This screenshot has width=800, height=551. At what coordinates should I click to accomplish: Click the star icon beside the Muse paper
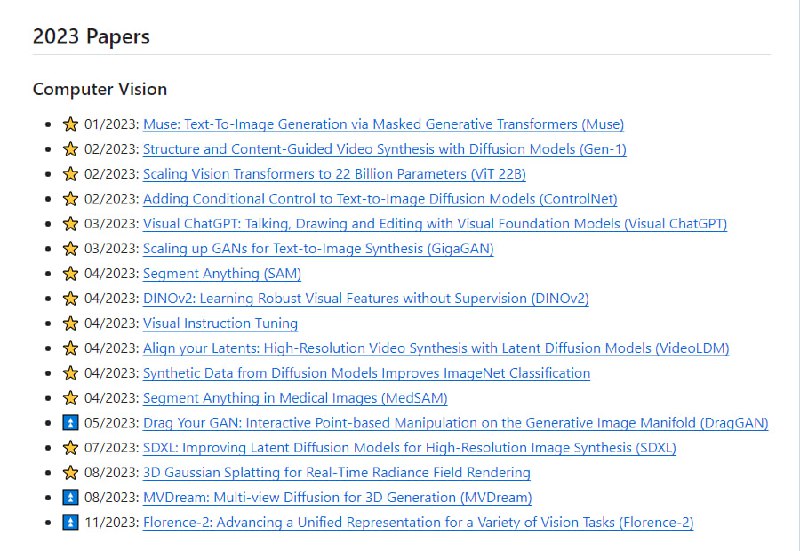coord(70,125)
